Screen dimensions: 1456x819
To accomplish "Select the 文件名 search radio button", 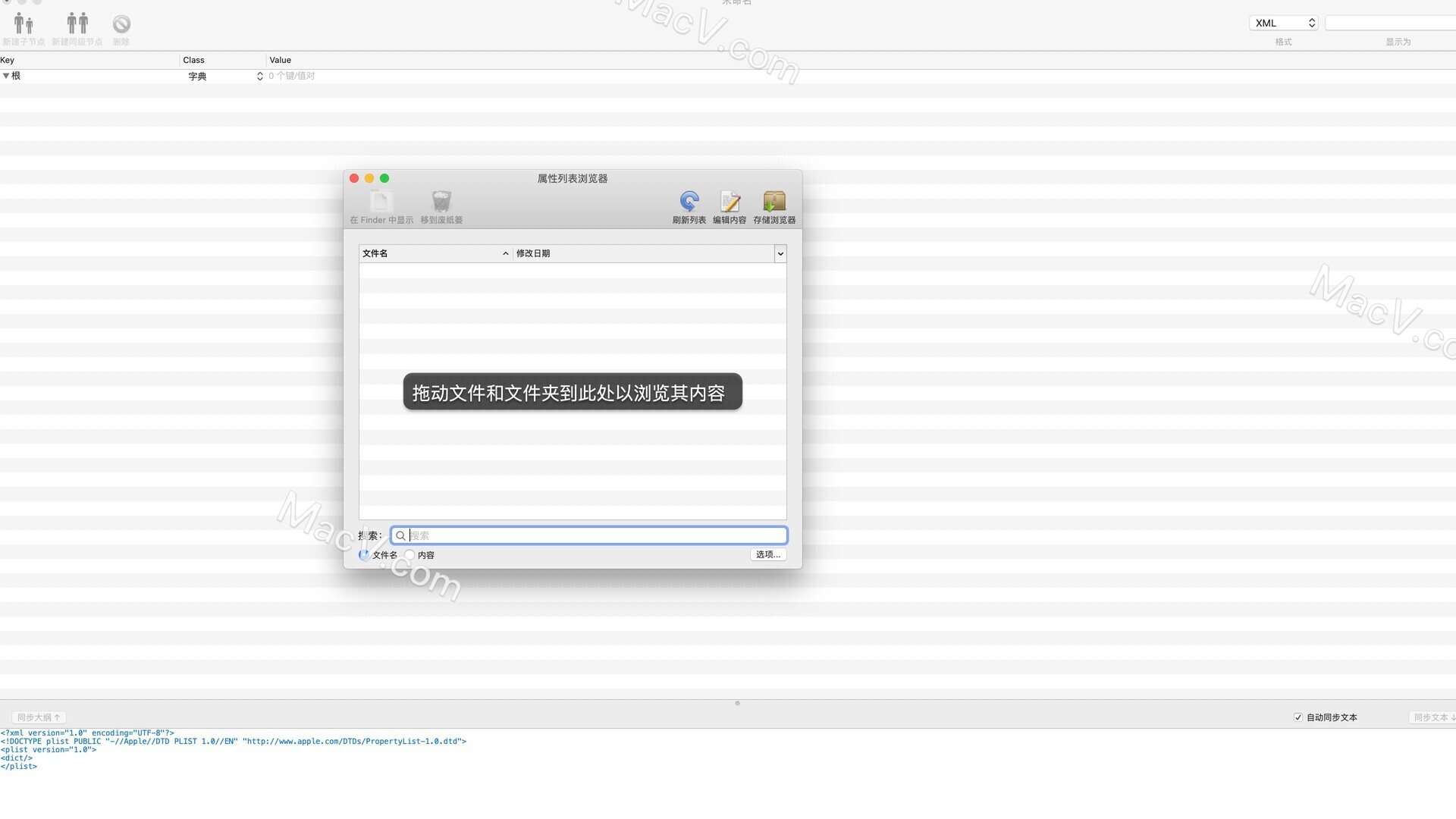I will pos(364,555).
